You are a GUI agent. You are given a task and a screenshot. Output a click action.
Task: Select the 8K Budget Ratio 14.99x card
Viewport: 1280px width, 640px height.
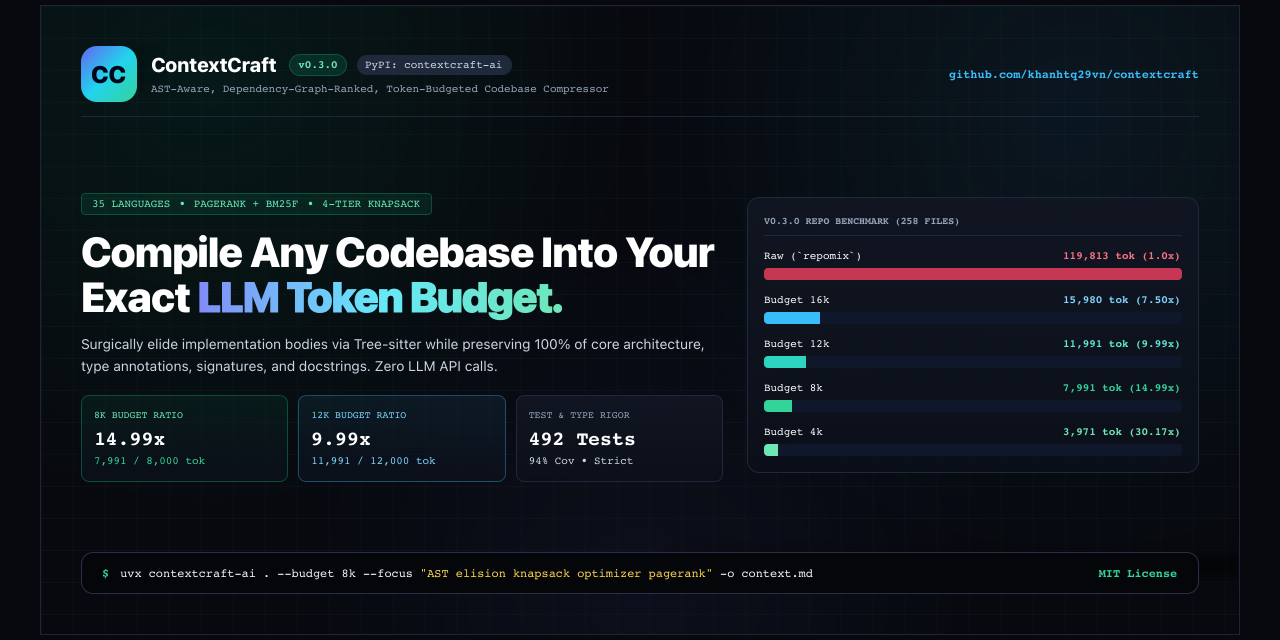click(x=184, y=439)
